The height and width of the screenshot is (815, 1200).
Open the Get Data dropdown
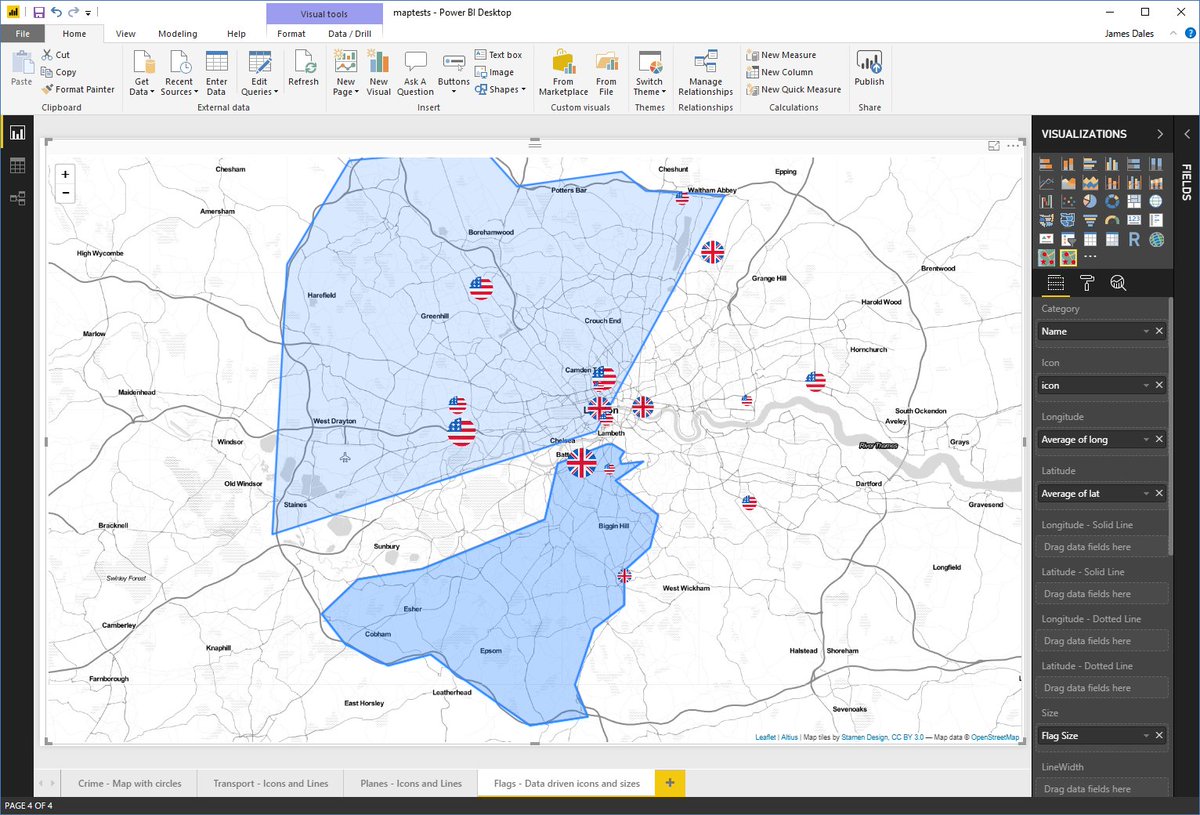pos(142,73)
